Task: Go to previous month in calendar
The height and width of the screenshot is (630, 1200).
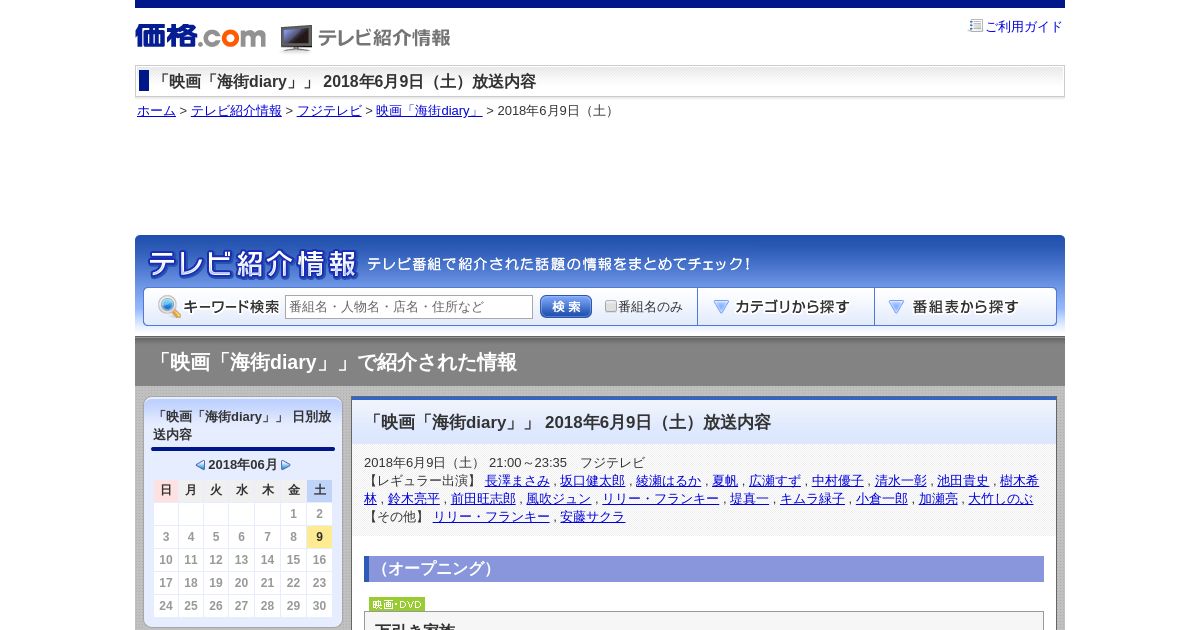Action: click(200, 465)
